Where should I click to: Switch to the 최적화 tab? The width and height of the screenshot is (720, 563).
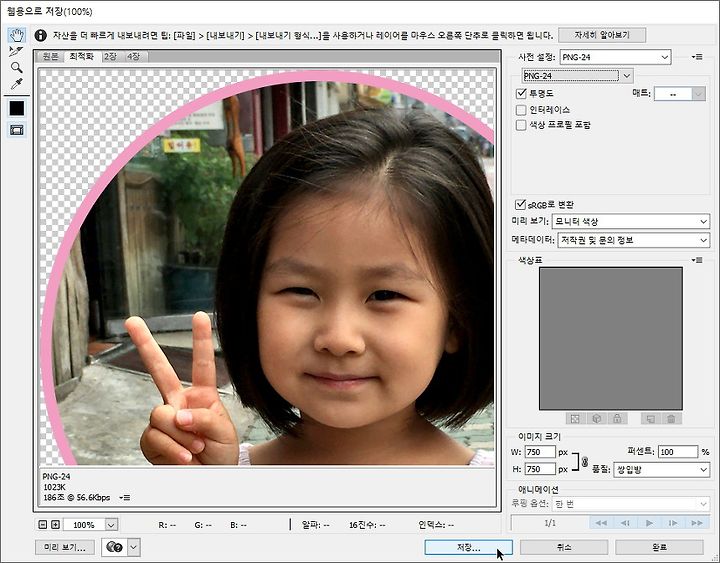[x=82, y=56]
